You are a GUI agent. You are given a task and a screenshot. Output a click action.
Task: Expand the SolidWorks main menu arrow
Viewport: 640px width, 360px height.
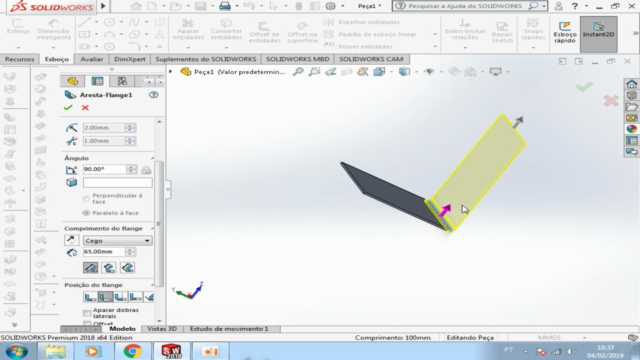103,6
